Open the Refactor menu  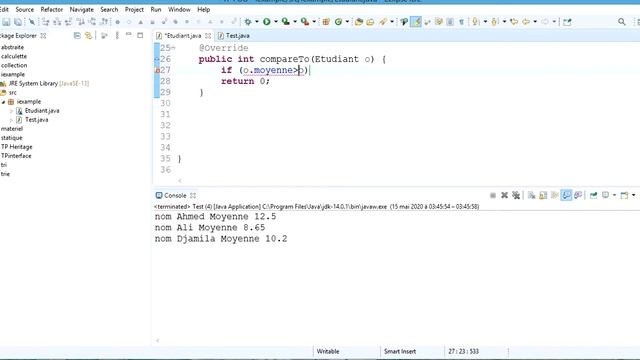(51, 9)
